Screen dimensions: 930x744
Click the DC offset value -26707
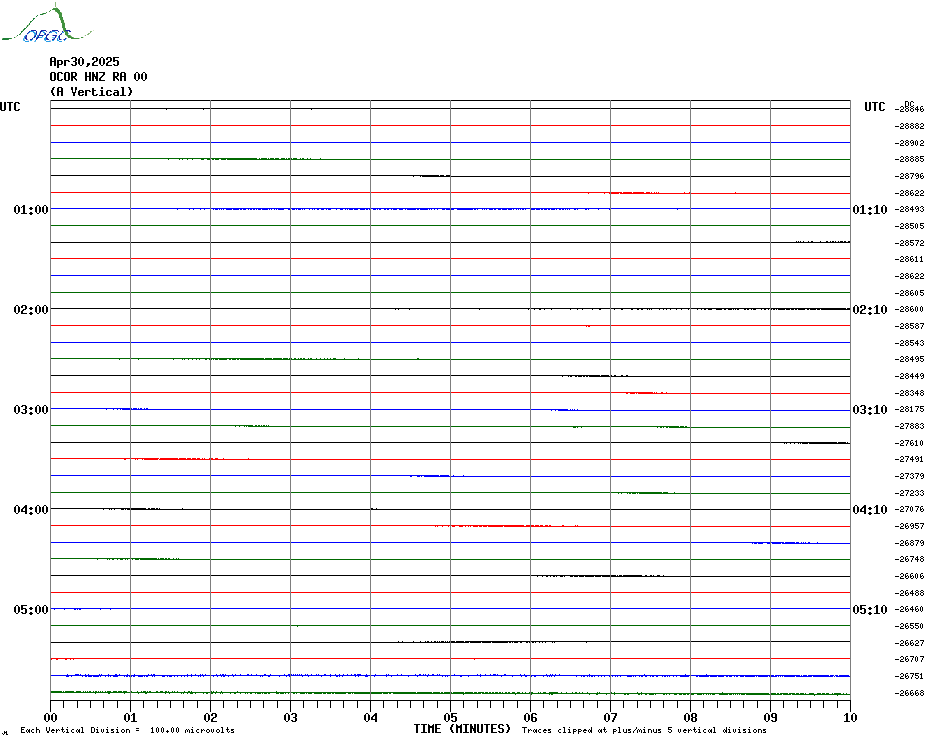point(909,660)
